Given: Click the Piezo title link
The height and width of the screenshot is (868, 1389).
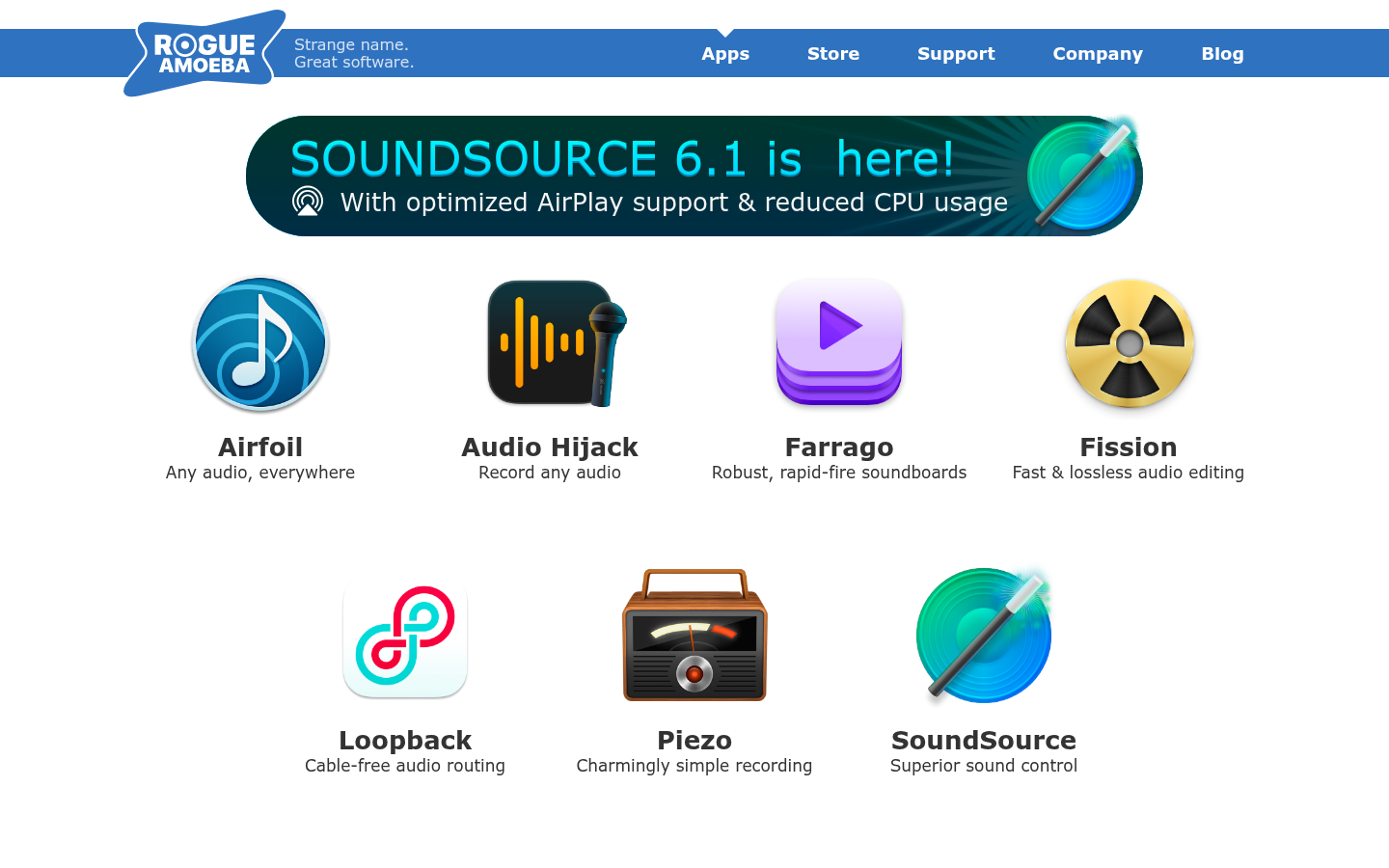Looking at the screenshot, I should click(694, 741).
